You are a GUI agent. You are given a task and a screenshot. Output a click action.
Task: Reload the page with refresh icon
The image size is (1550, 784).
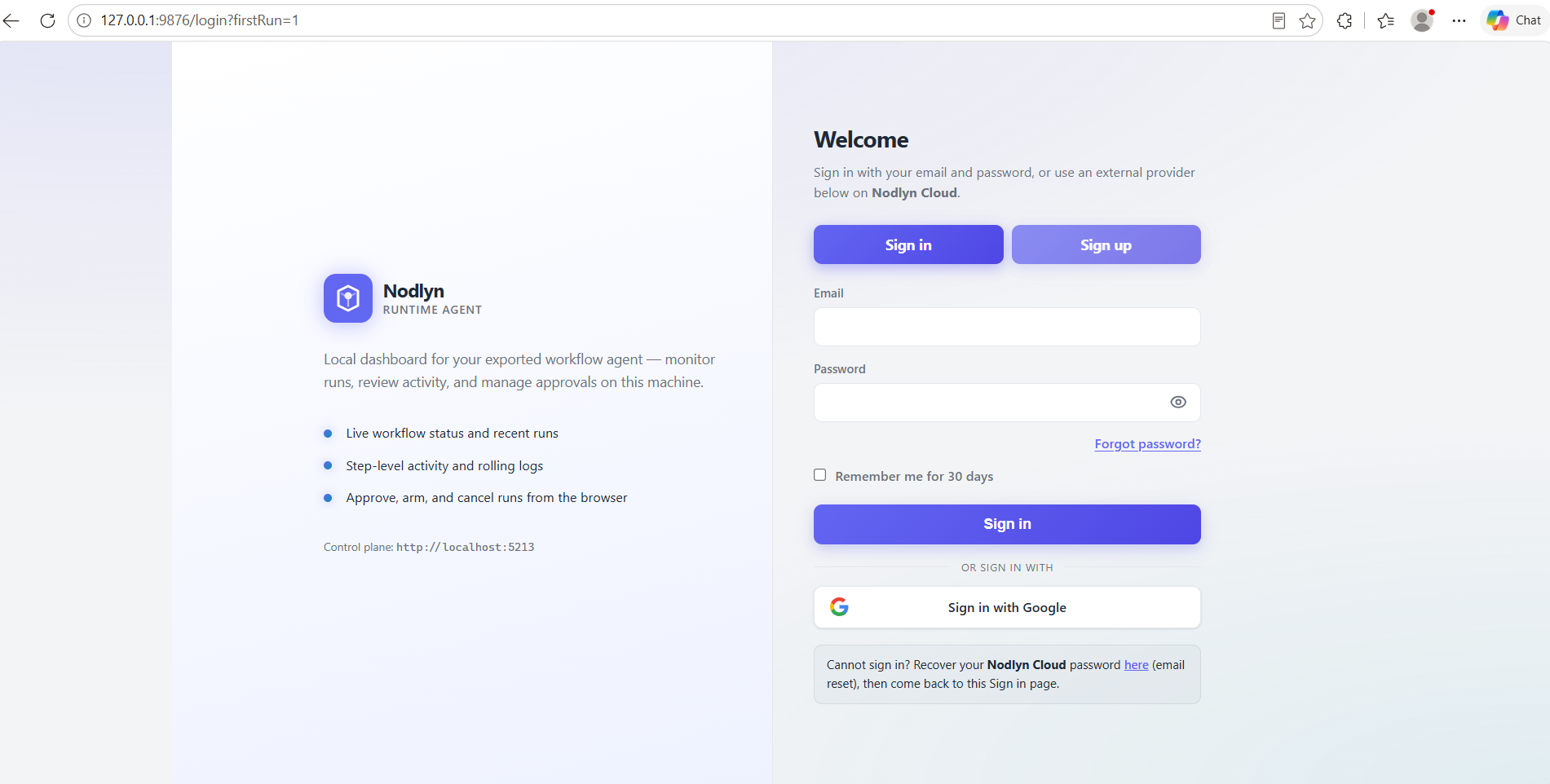click(48, 20)
